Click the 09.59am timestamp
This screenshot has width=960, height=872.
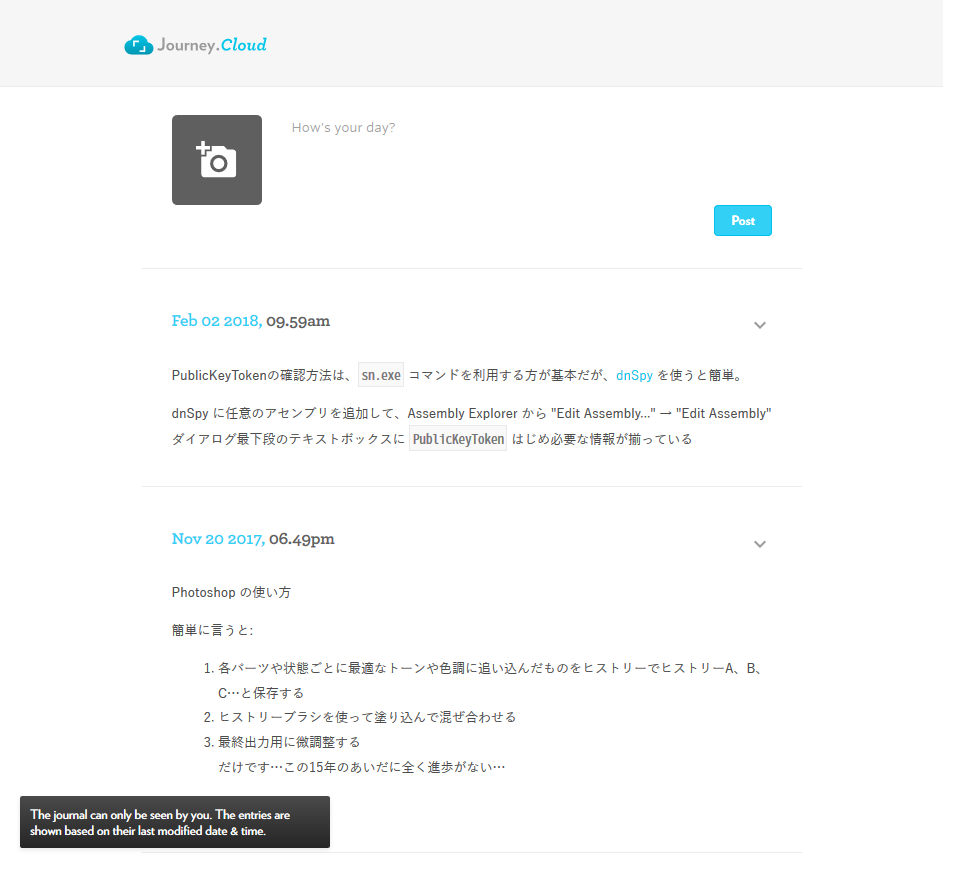click(x=298, y=321)
